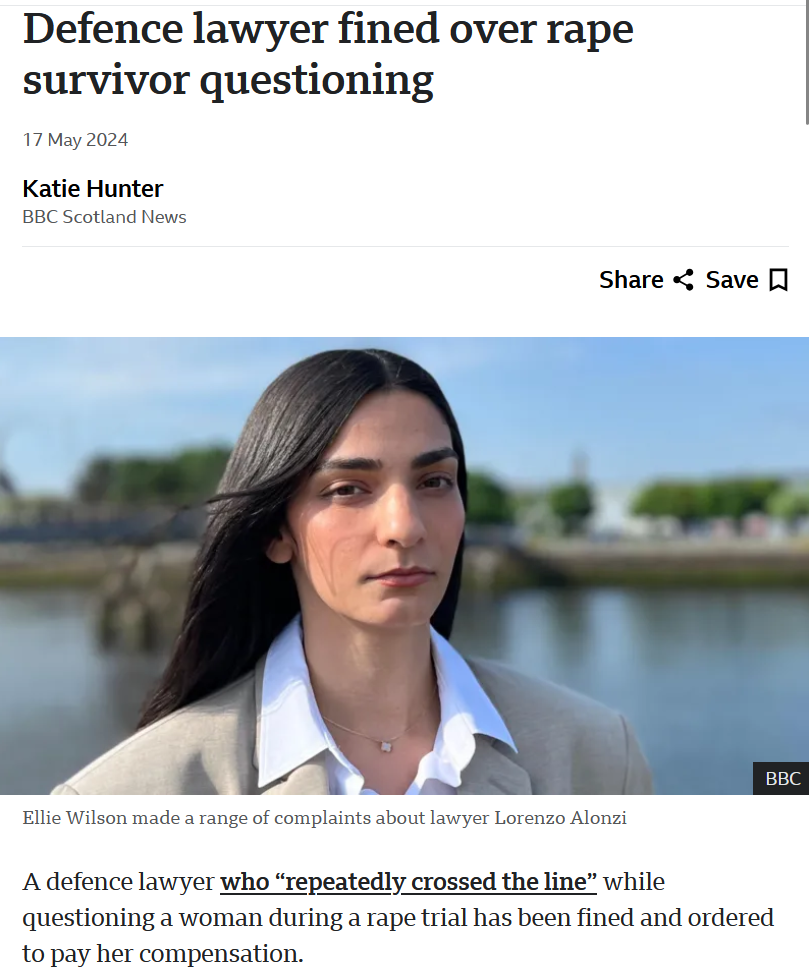Viewport: 809px width, 976px height.
Task: Click author name Katie Hunter
Action: point(93,189)
